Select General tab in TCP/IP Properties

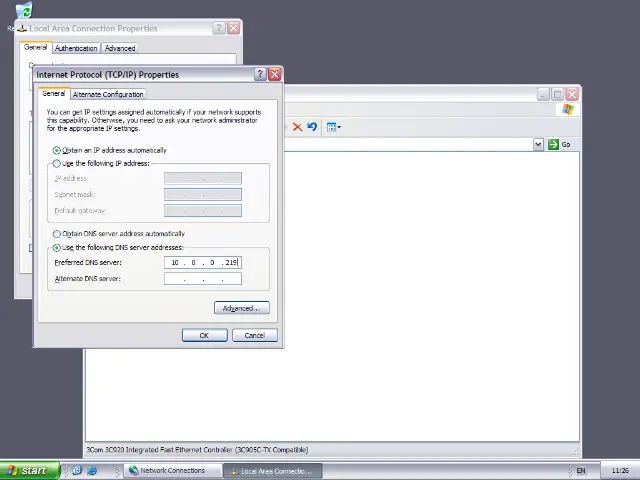53,93
